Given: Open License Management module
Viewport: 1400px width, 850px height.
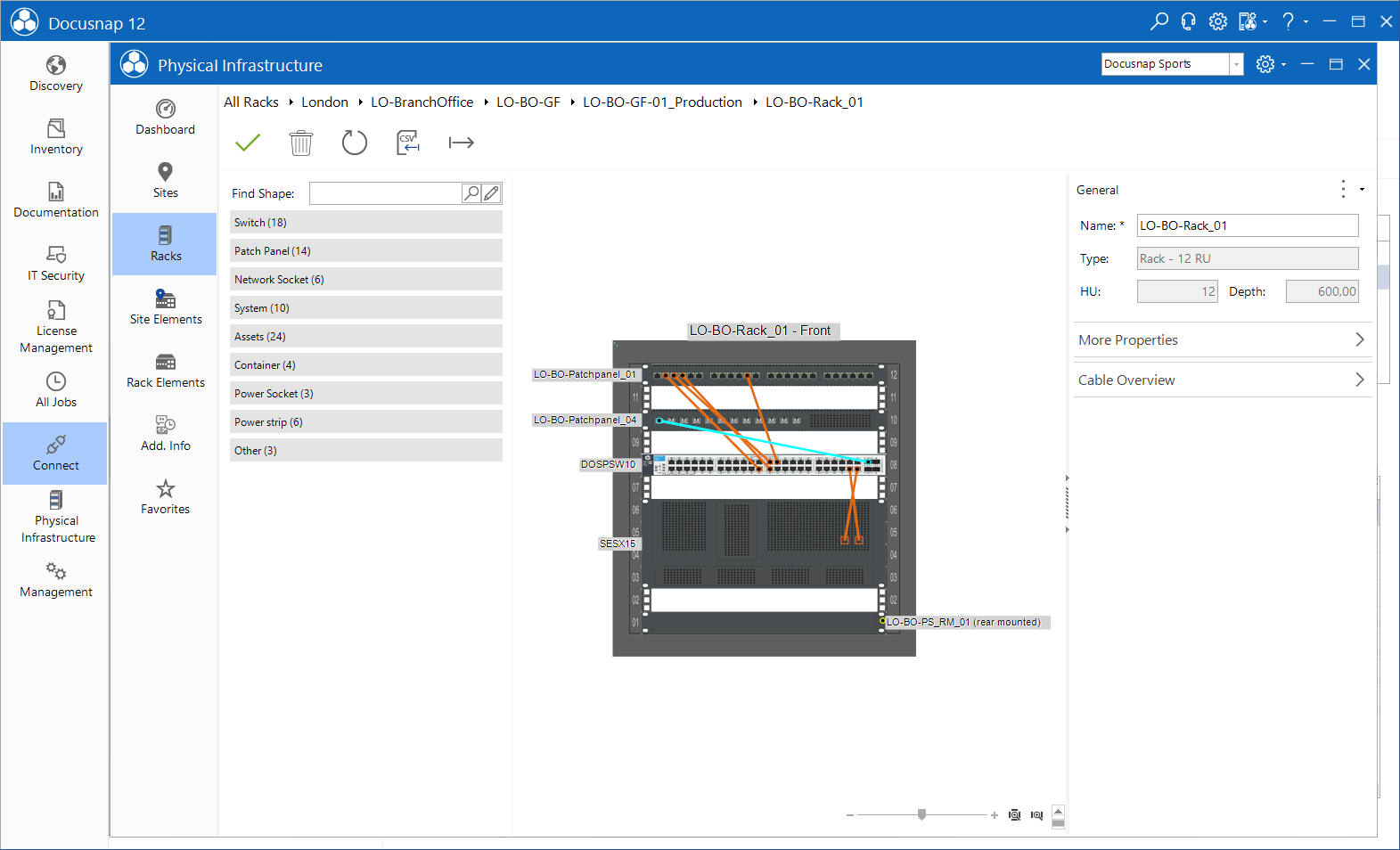Looking at the screenshot, I should (x=55, y=327).
